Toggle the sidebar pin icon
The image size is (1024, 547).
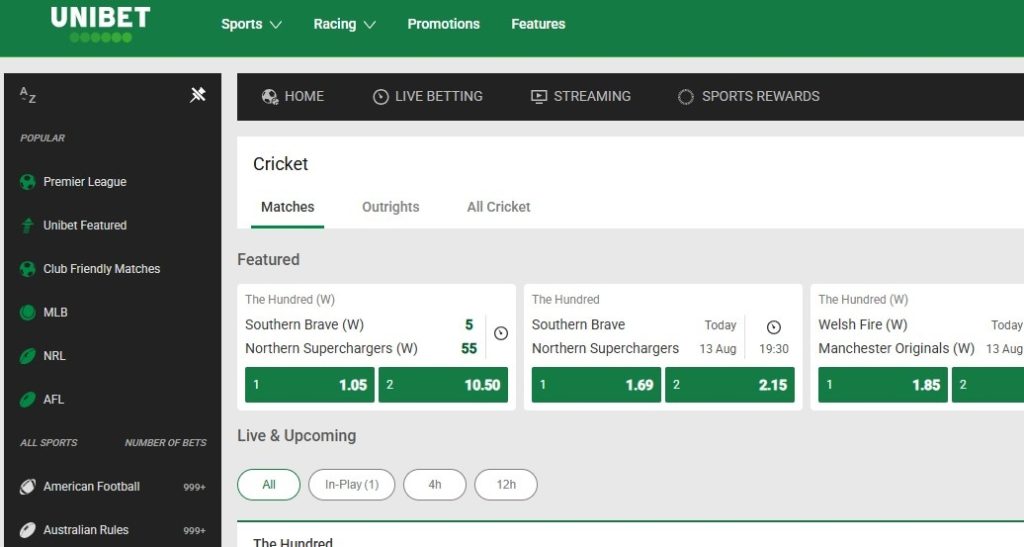click(x=198, y=95)
